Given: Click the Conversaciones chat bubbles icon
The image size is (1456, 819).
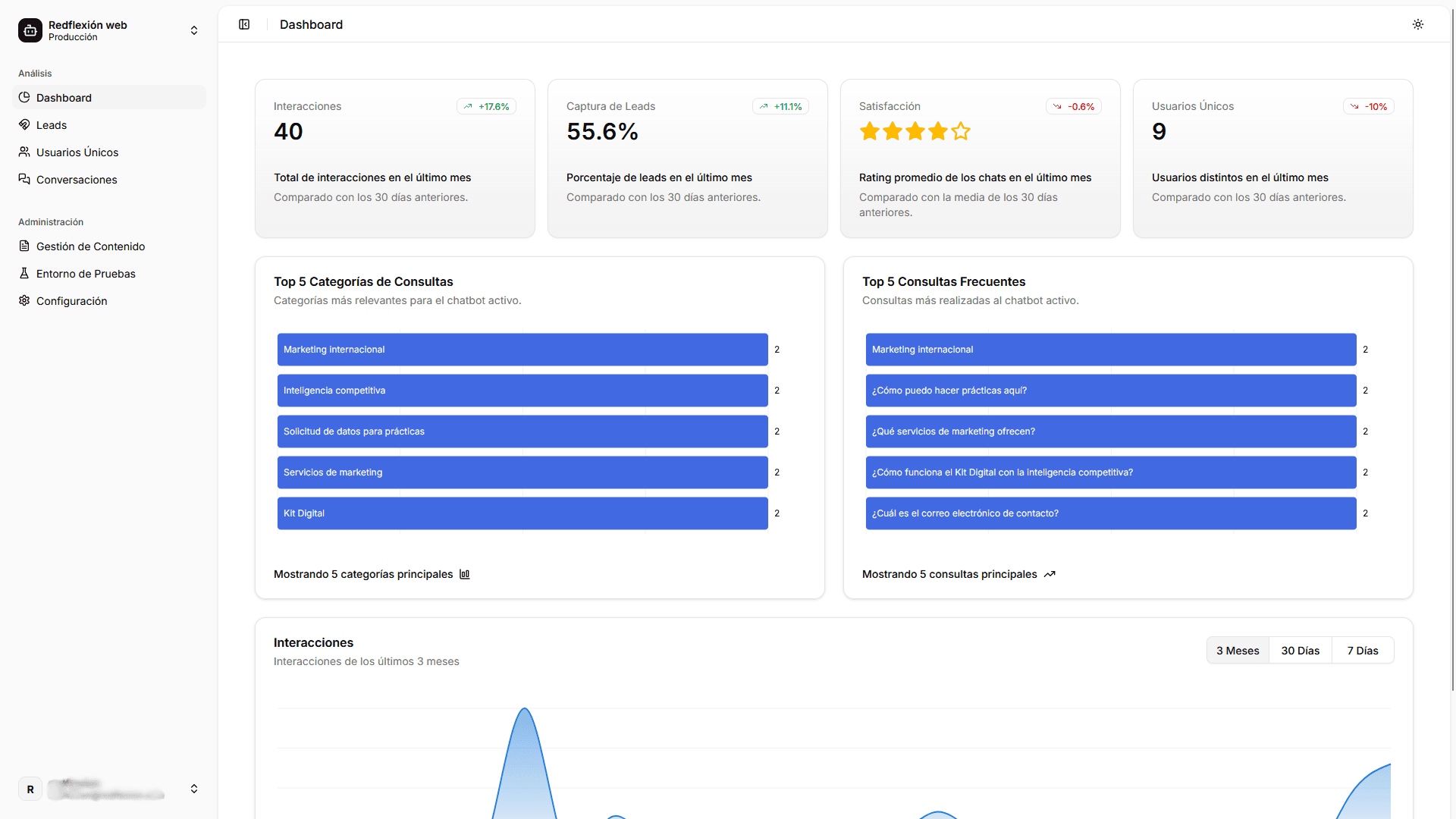Looking at the screenshot, I should tap(24, 179).
